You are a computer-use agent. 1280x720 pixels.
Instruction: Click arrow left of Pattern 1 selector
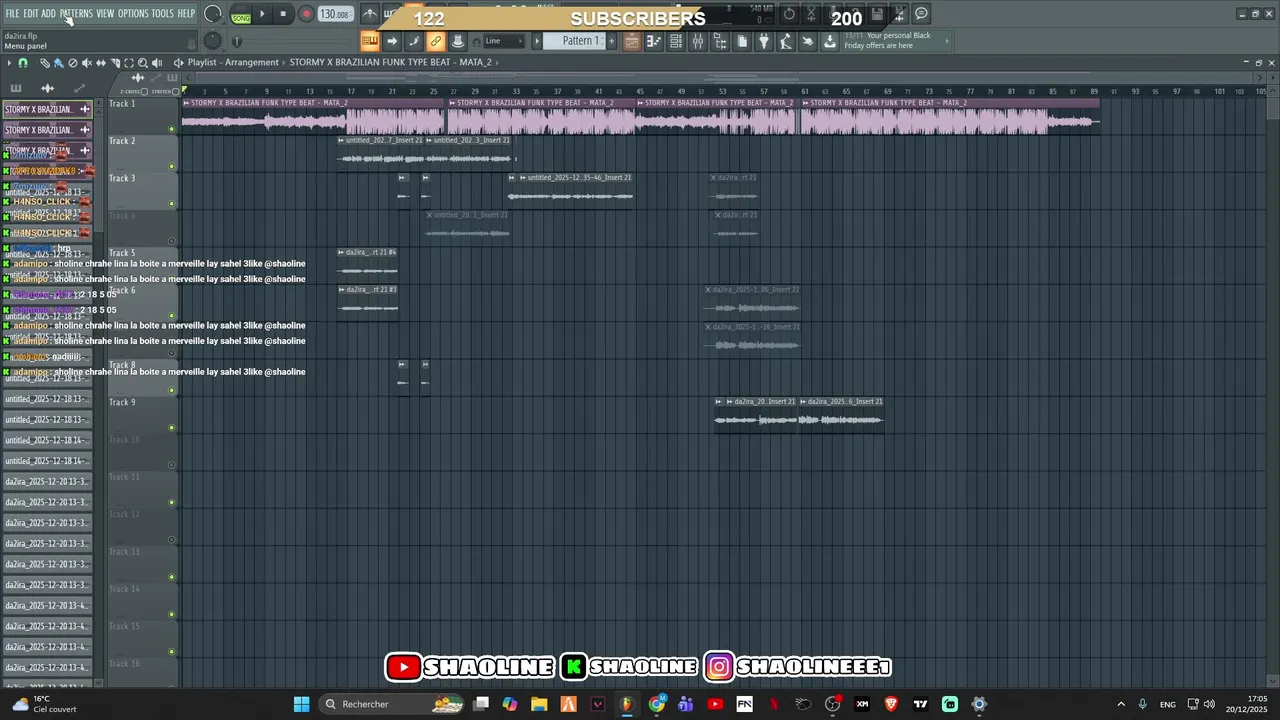[x=537, y=41]
